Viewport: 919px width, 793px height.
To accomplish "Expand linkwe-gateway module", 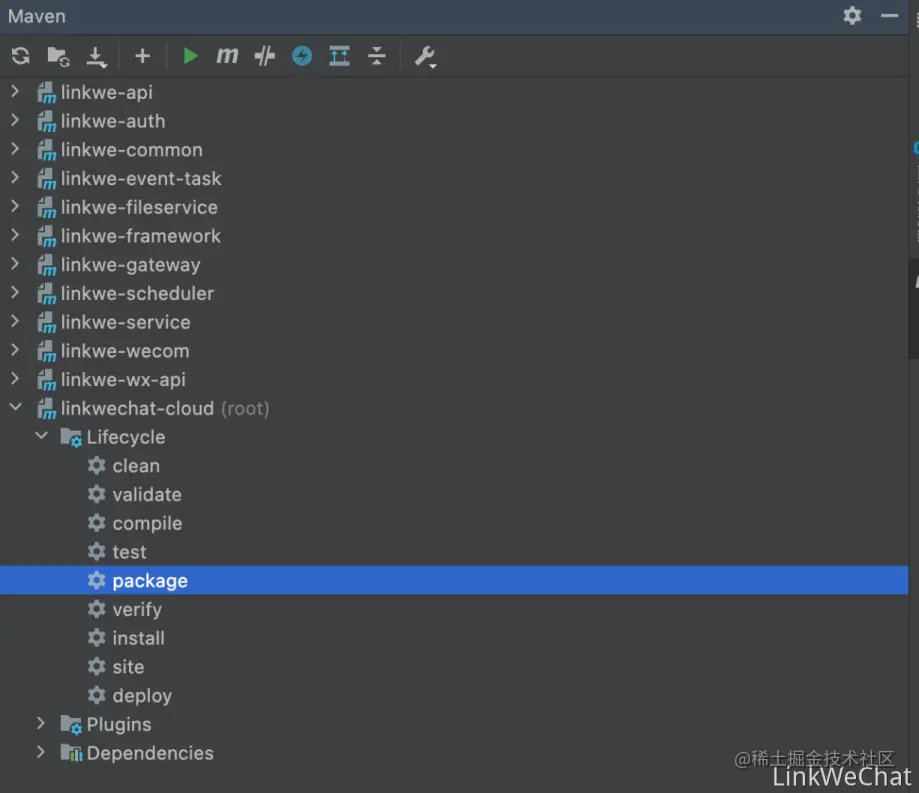I will (x=15, y=264).
